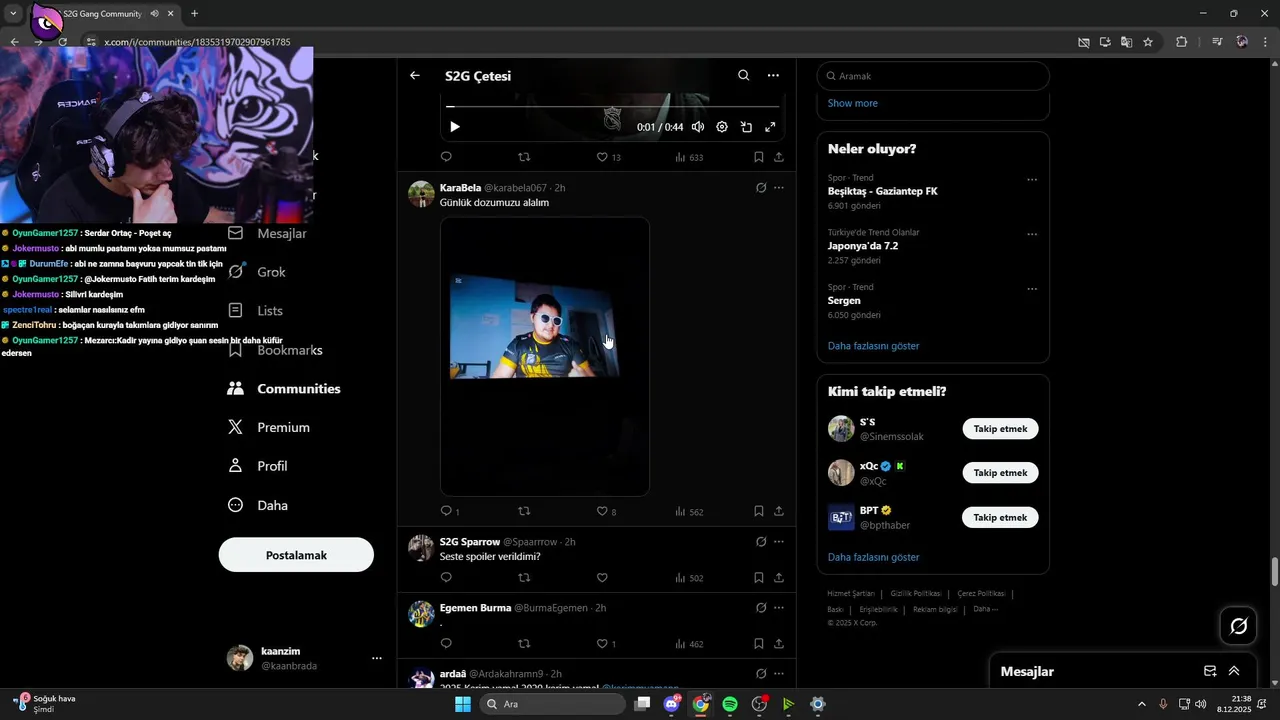Expand the Daha sidebar menu
This screenshot has width=1280, height=720.
coord(257,505)
